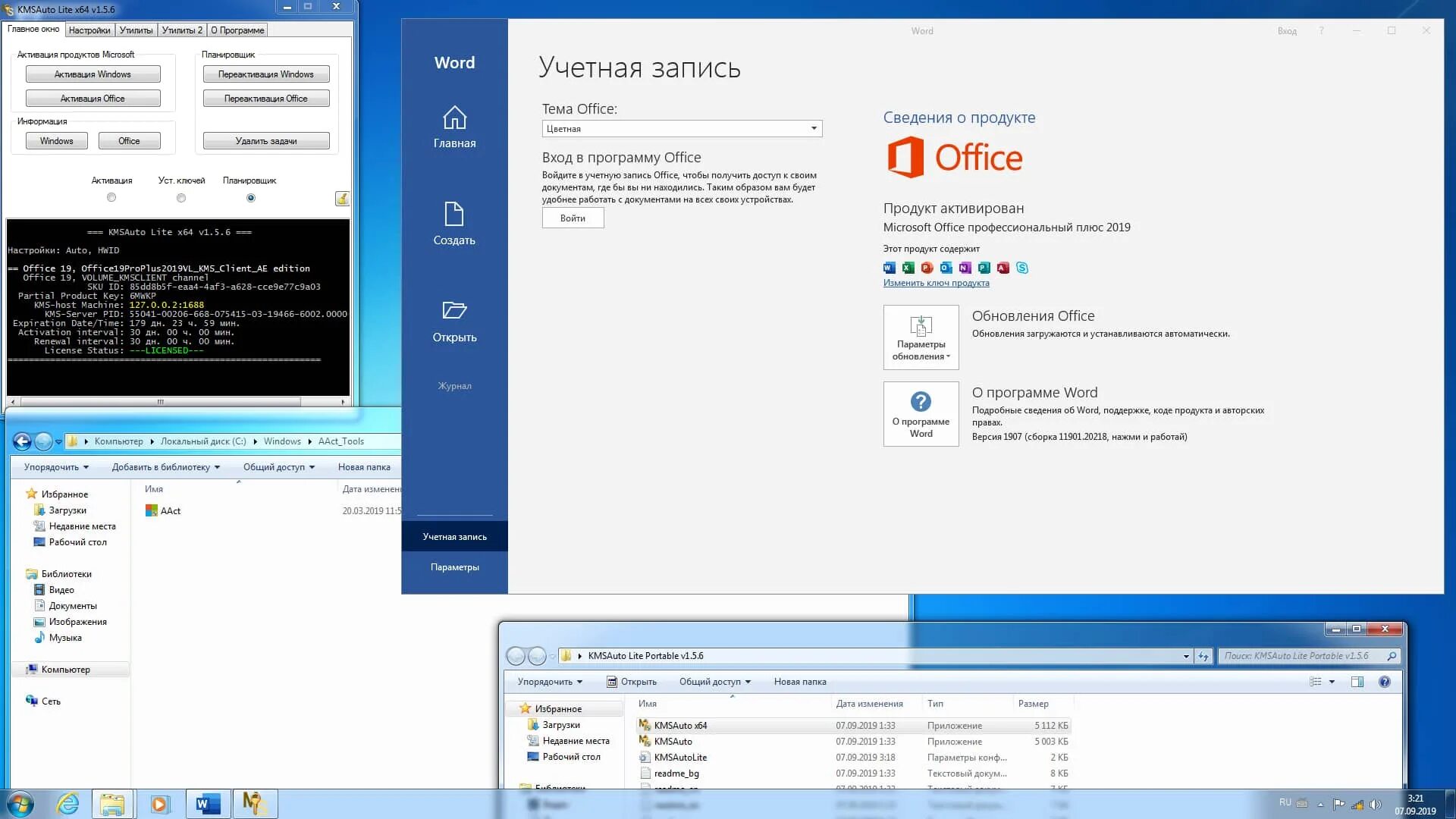The width and height of the screenshot is (1456, 819).
Task: Click the PowerPoint icon under product contents
Action: [927, 268]
